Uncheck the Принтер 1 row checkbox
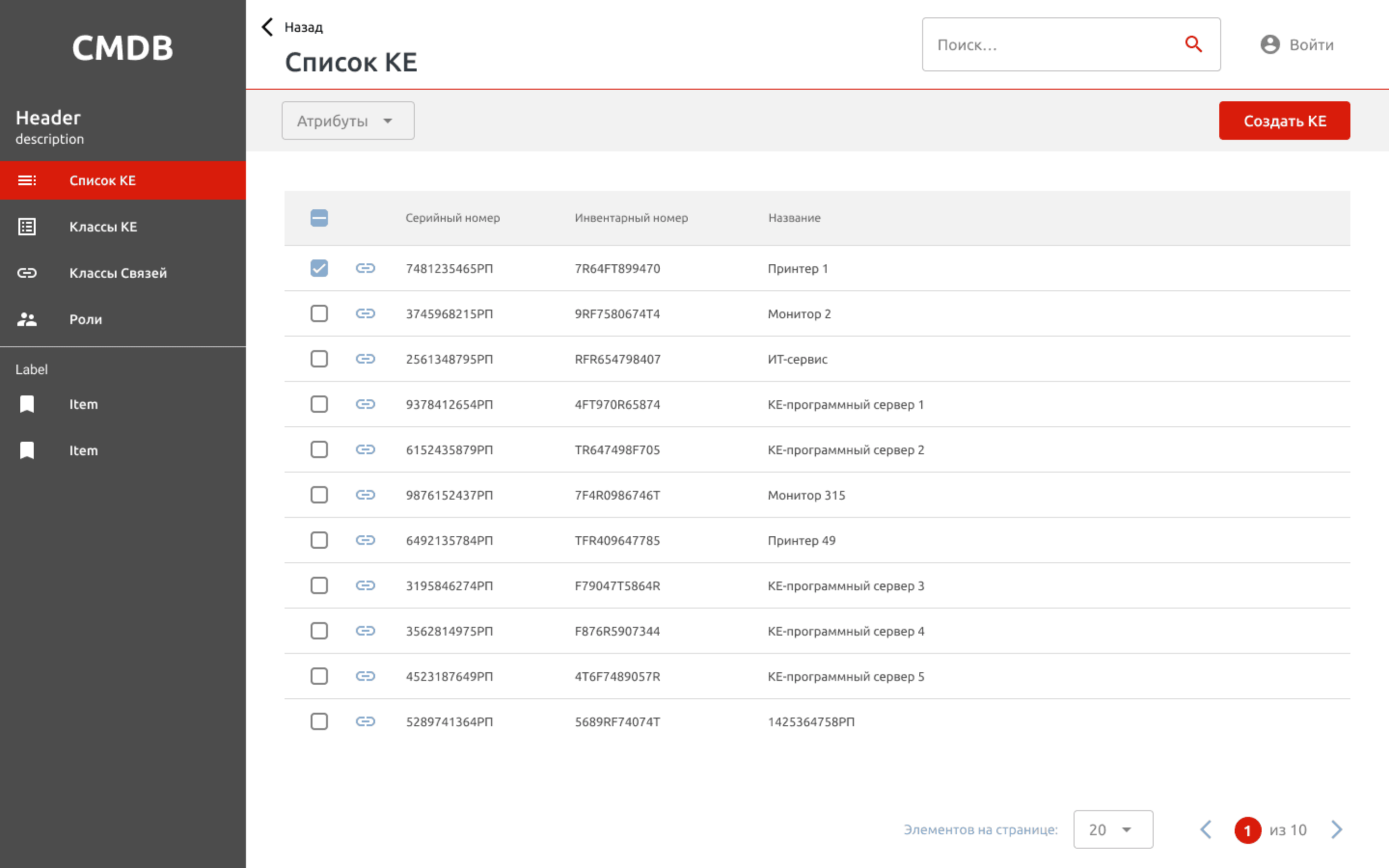Viewport: 1389px width, 868px height. pos(319,268)
